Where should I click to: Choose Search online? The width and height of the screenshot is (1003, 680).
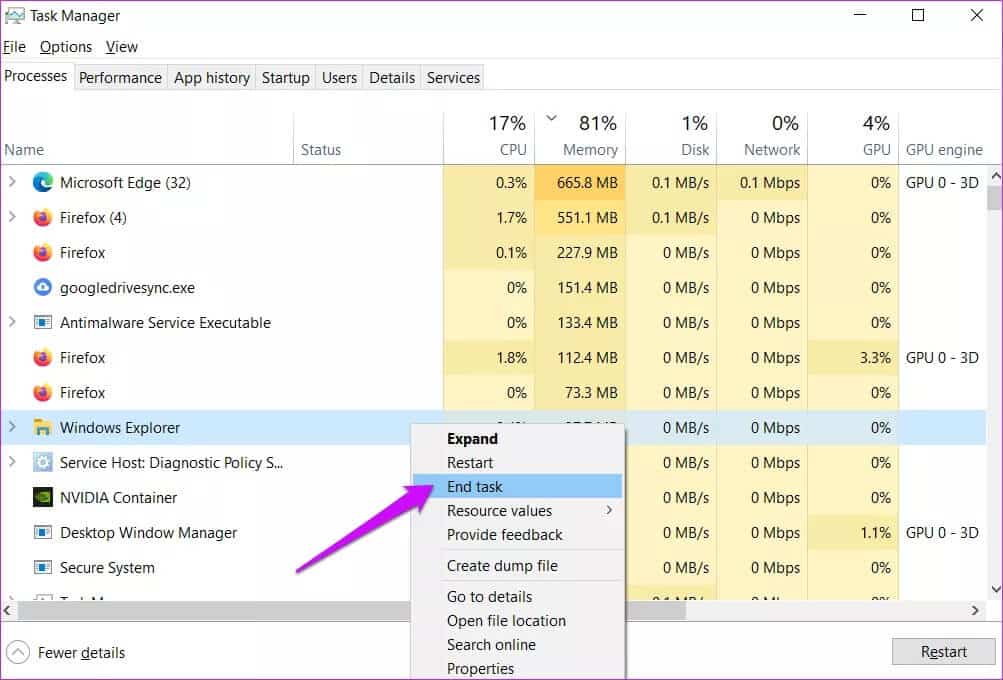pos(517,644)
